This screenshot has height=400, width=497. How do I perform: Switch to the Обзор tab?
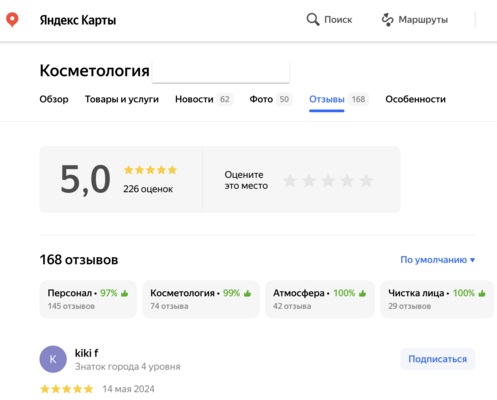point(54,99)
